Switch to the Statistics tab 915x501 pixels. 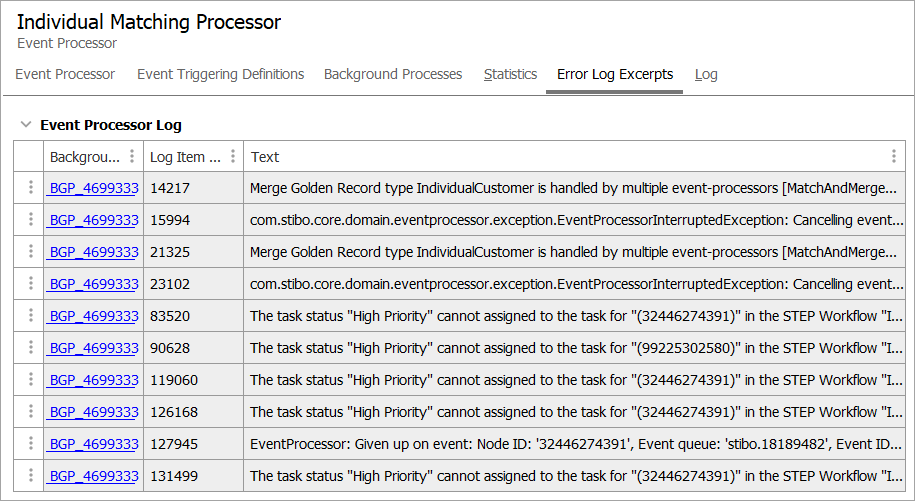pyautogui.click(x=510, y=74)
